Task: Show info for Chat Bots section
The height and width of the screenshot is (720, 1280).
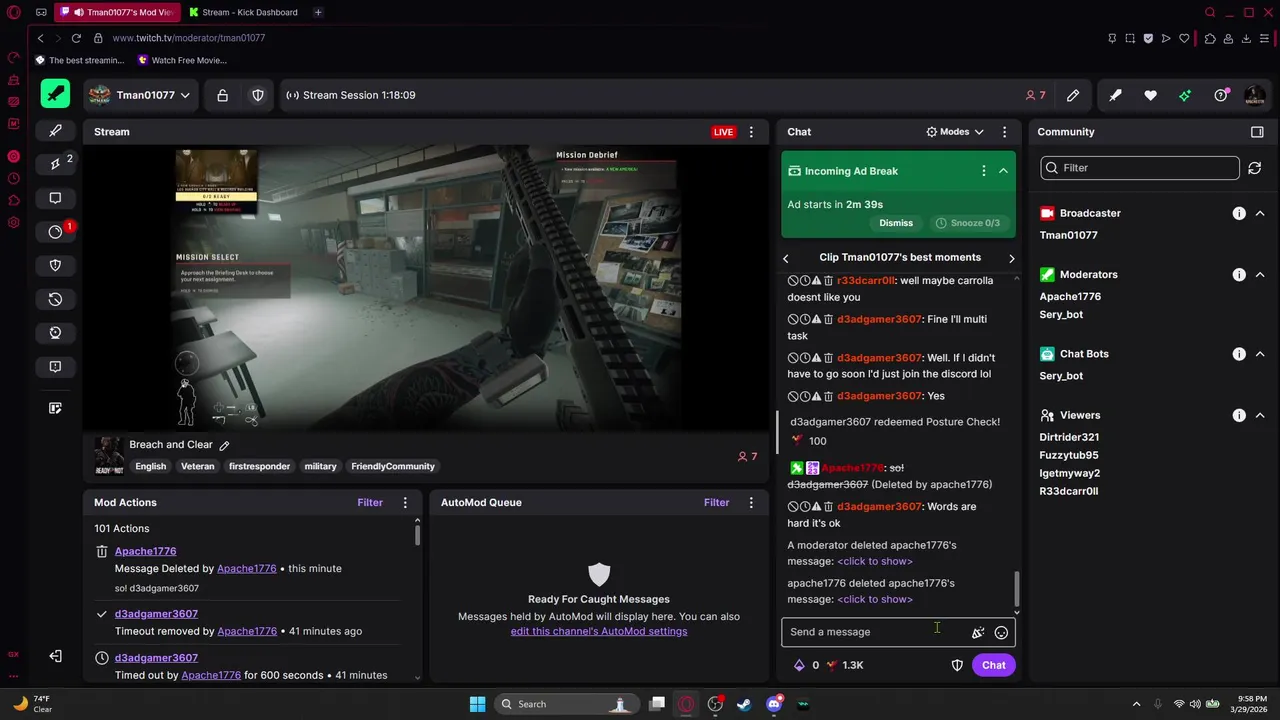Action: (1239, 354)
